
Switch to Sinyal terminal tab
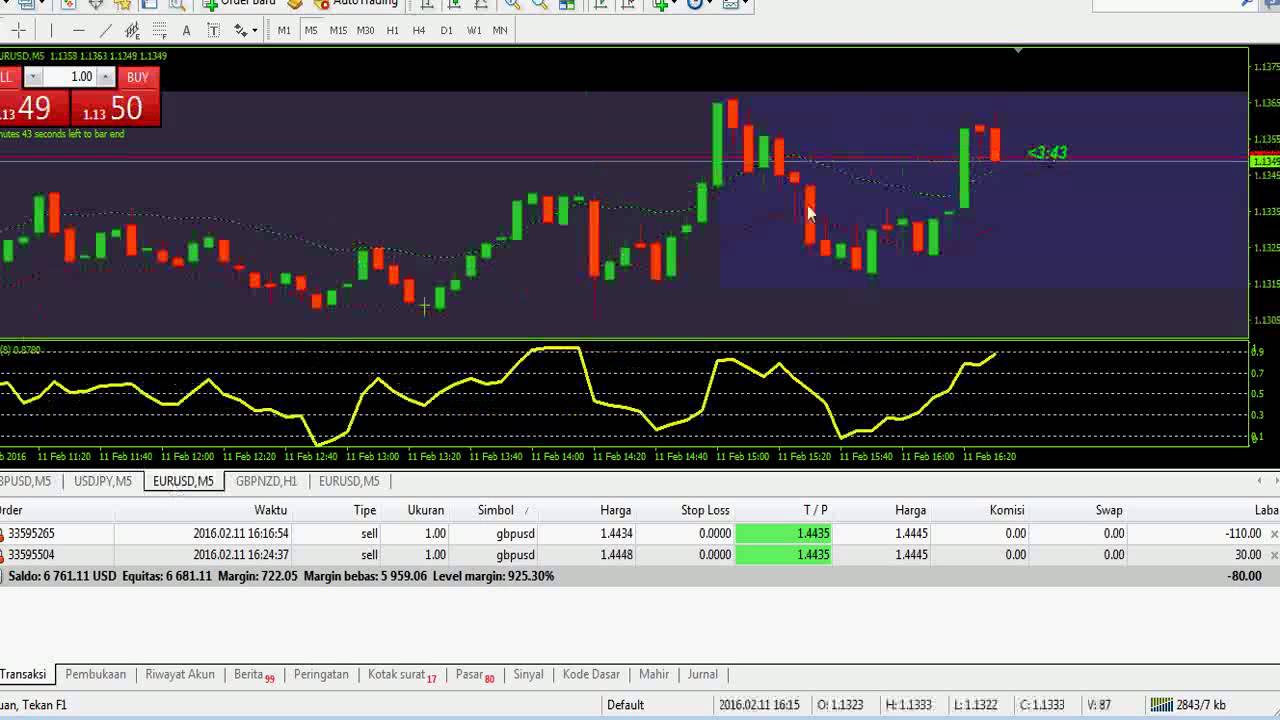[x=528, y=674]
